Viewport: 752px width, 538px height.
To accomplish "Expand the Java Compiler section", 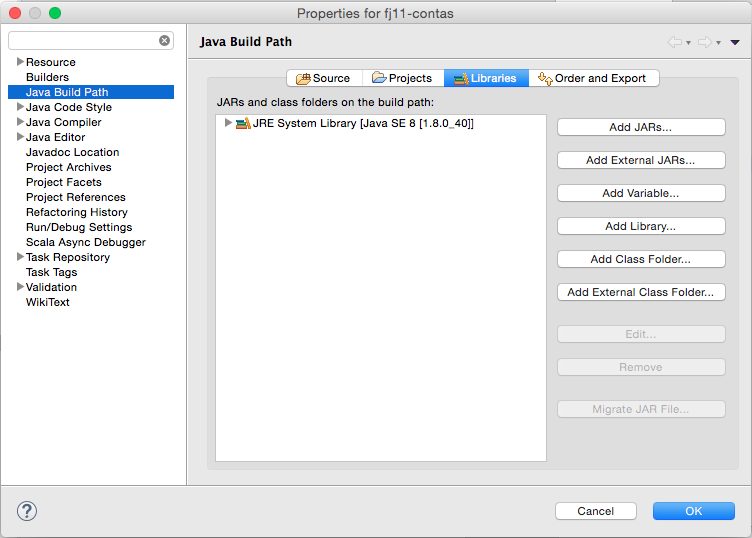I will pyautogui.click(x=19, y=122).
